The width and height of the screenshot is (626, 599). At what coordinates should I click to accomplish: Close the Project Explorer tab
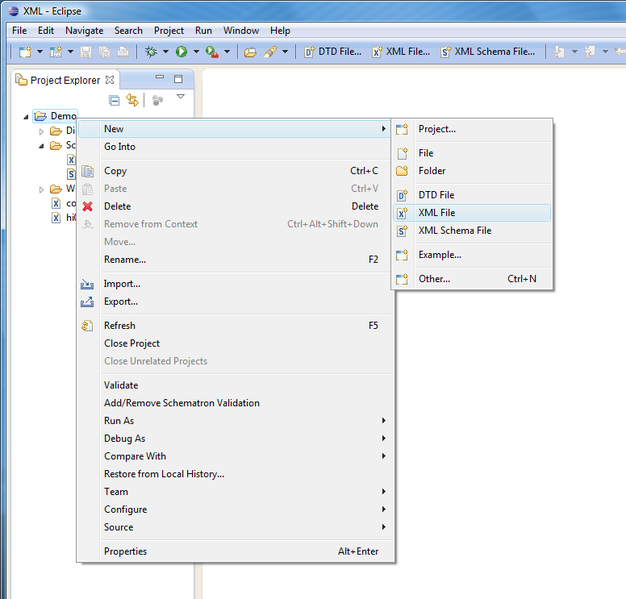[110, 80]
